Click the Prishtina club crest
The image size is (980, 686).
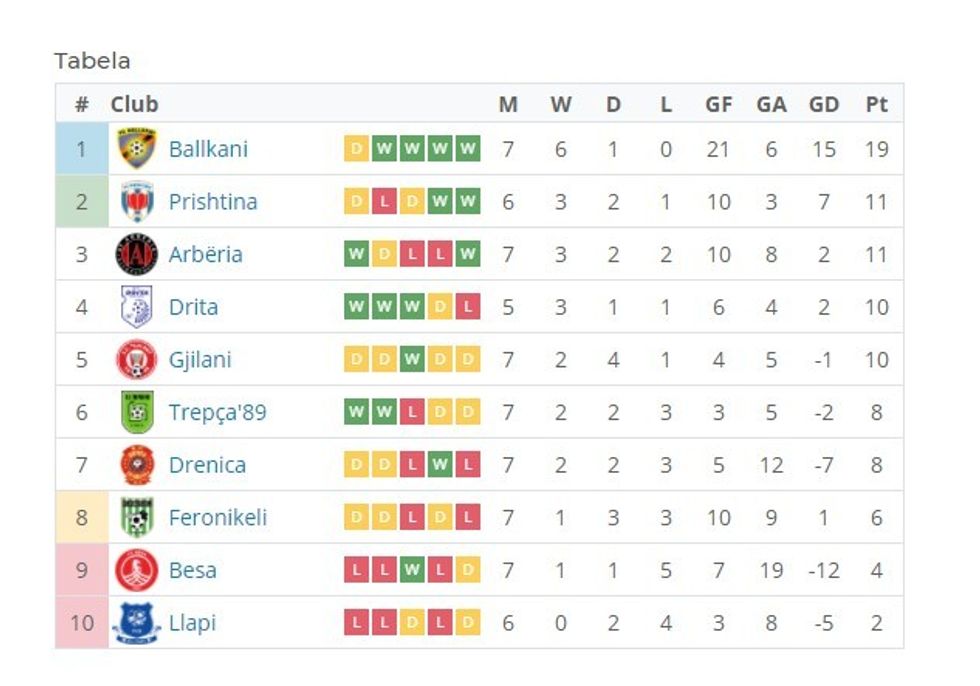tap(137, 202)
